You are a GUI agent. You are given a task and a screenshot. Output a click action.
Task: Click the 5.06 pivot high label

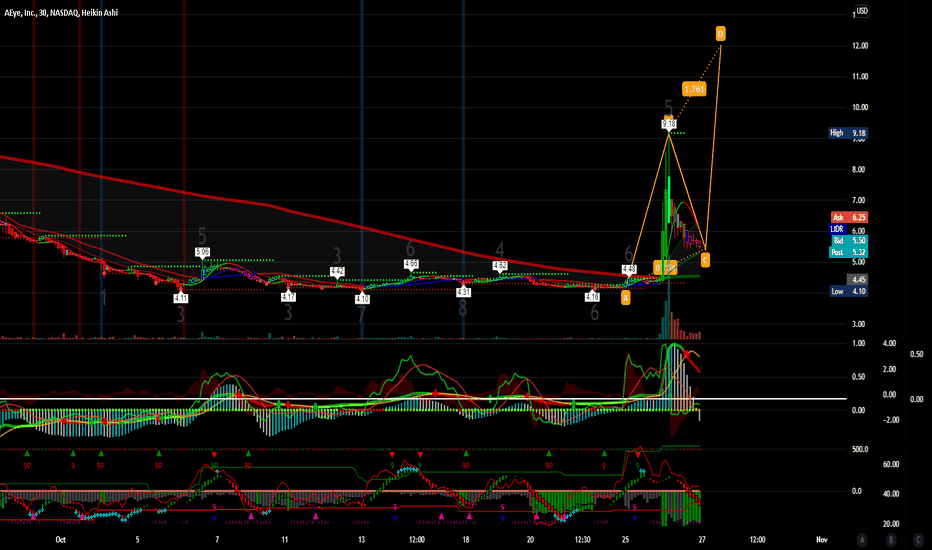[202, 252]
